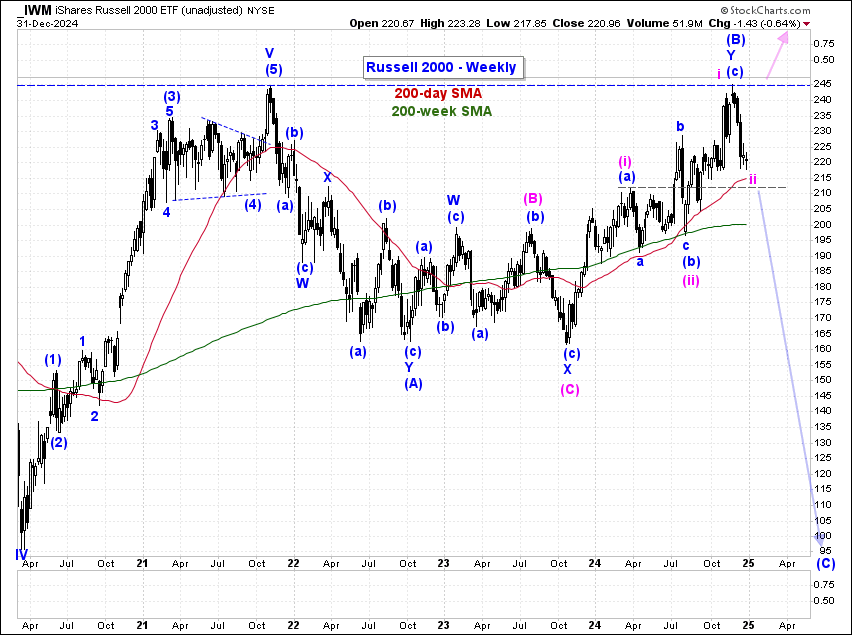Click the magenta '(C)' wave label
The height and width of the screenshot is (635, 852).
[x=570, y=389]
